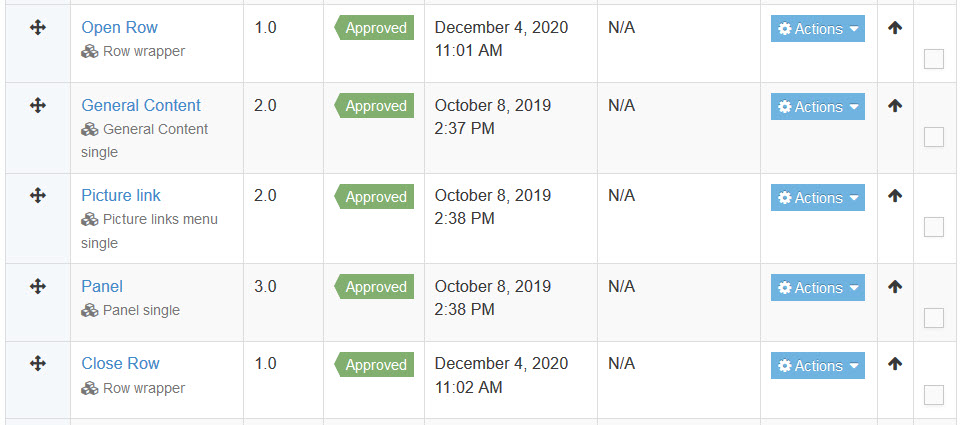Click the move handle for Picture link
Screen dimensions: 962x425
37,196
